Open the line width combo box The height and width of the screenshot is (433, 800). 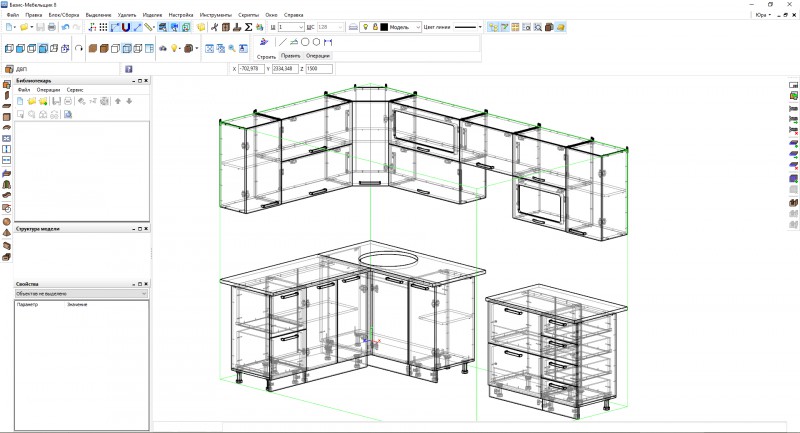coord(291,27)
